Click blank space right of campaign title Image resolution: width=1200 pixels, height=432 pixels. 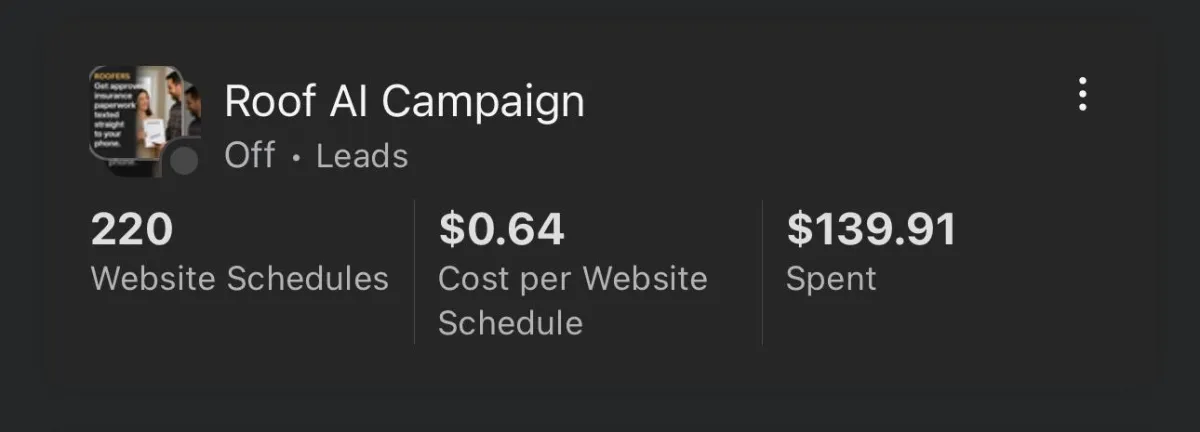point(820,100)
